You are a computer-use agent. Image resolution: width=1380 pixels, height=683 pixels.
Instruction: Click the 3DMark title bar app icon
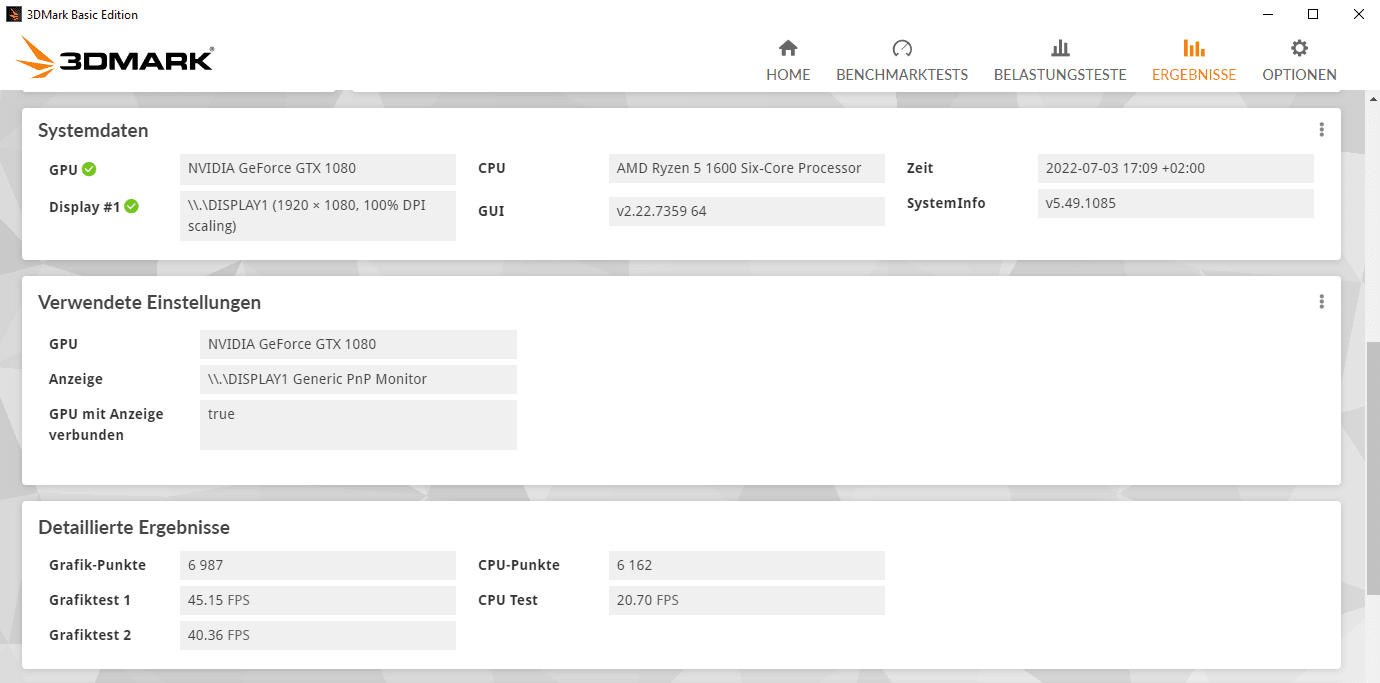(x=14, y=14)
